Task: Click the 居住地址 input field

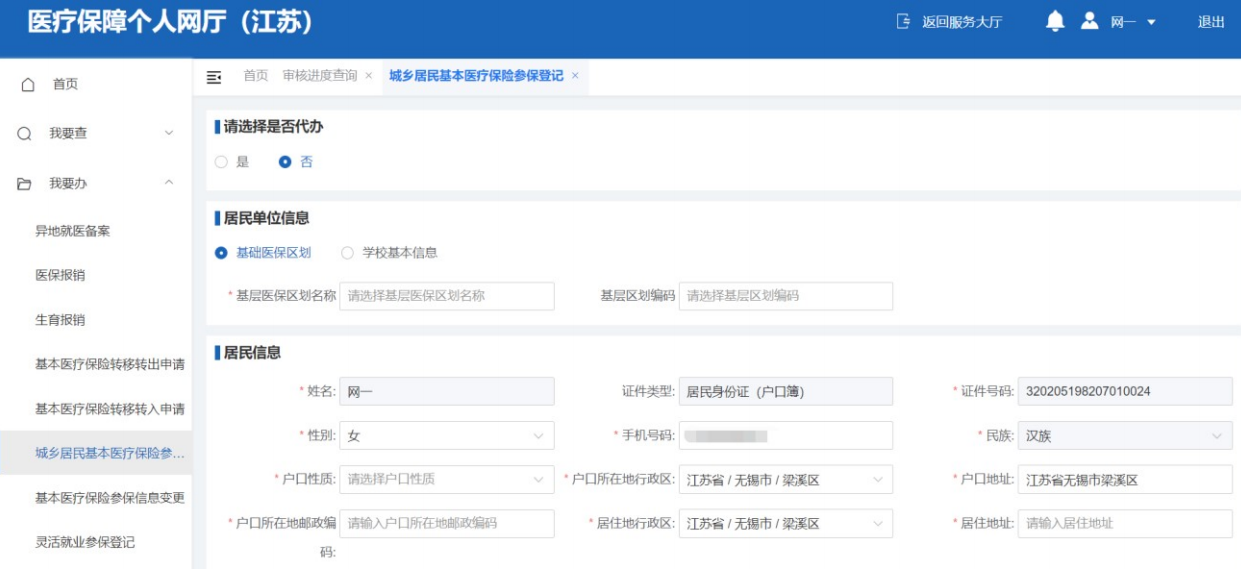Action: coord(1124,524)
